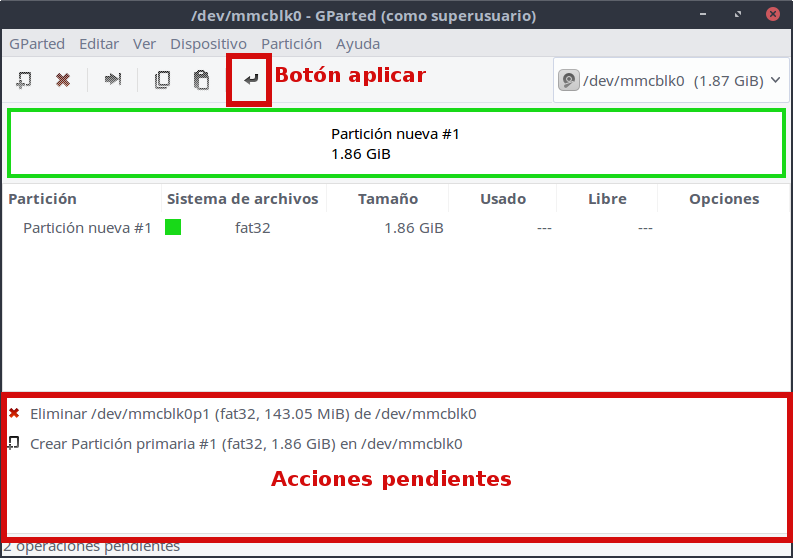
Task: Open the GParted menu
Action: (x=37, y=44)
